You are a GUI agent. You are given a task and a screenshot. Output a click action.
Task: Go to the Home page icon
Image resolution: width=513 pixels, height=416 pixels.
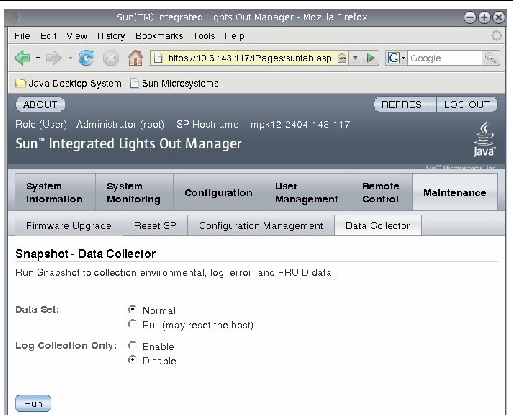pyautogui.click(x=135, y=58)
